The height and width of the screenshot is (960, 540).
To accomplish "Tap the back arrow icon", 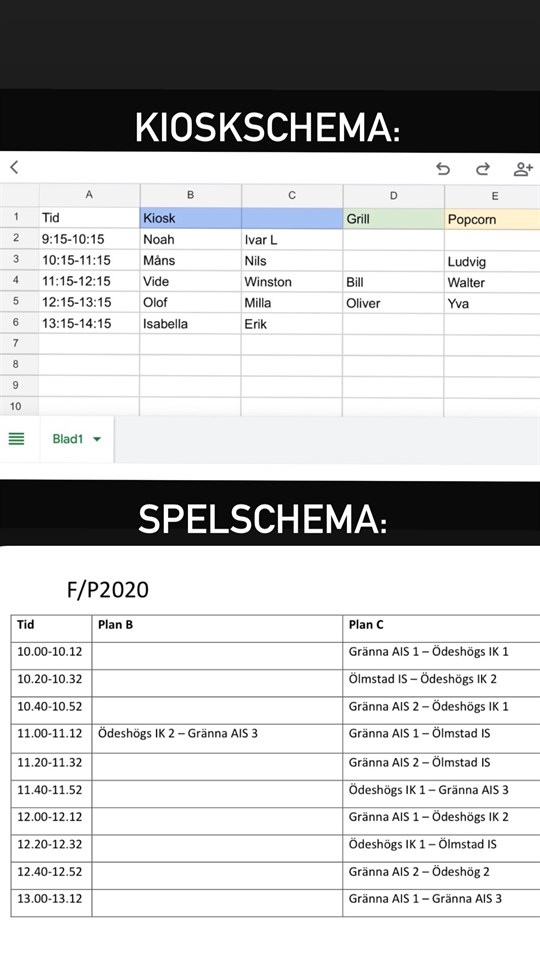I will point(14,167).
